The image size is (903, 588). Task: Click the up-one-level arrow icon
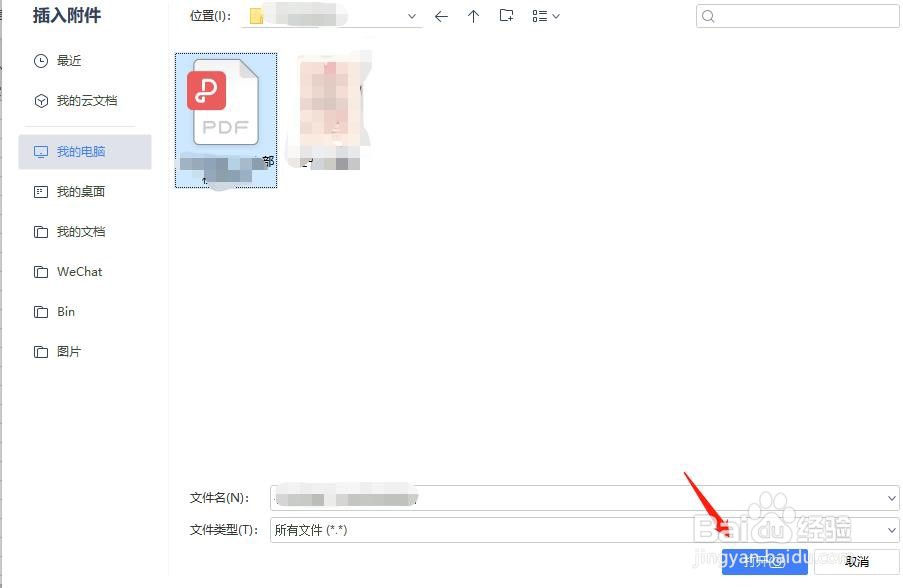click(473, 15)
